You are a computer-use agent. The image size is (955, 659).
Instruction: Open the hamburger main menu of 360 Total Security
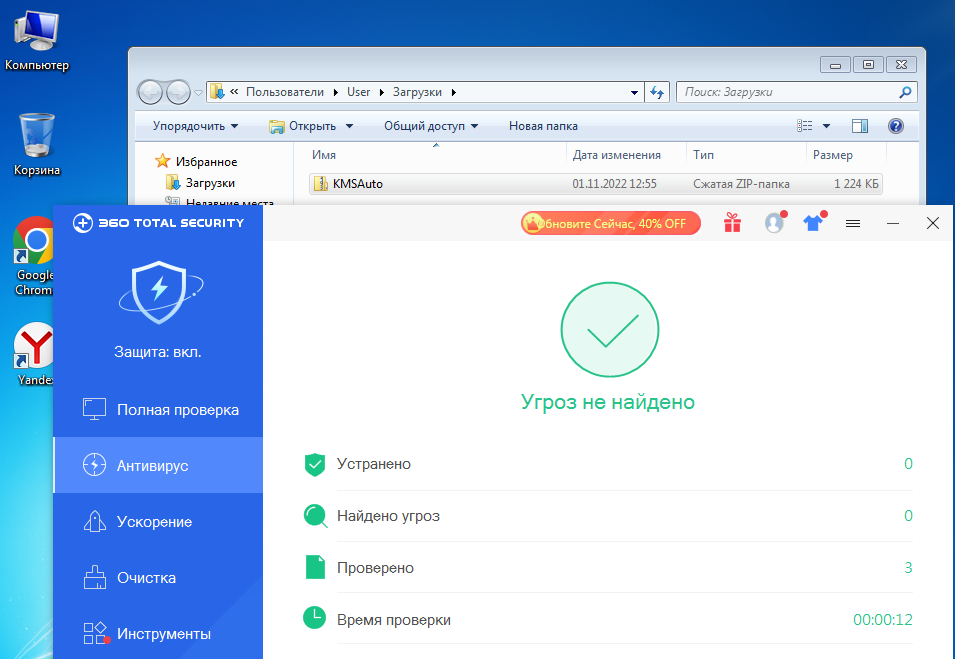(x=853, y=224)
